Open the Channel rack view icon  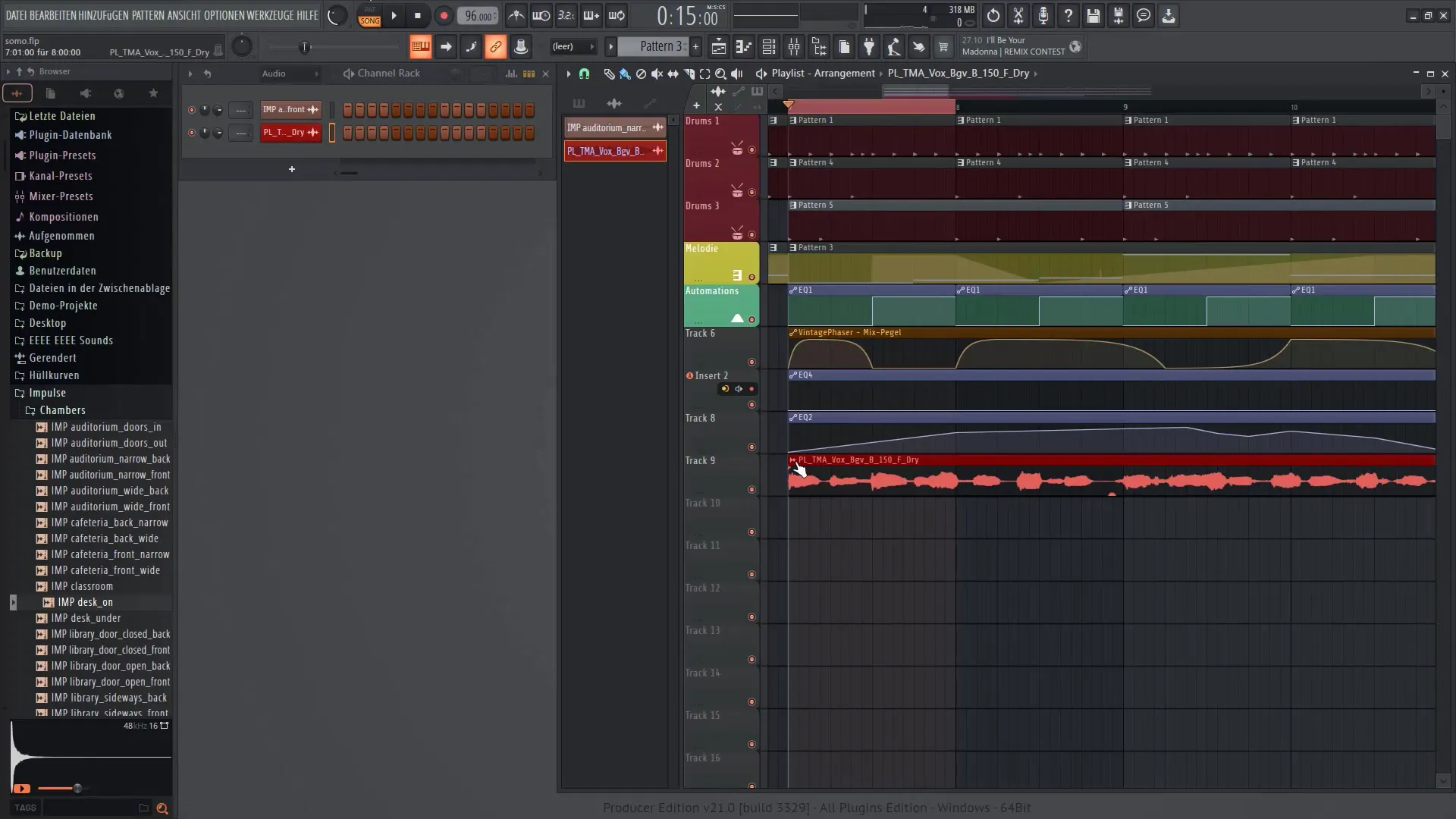768,47
